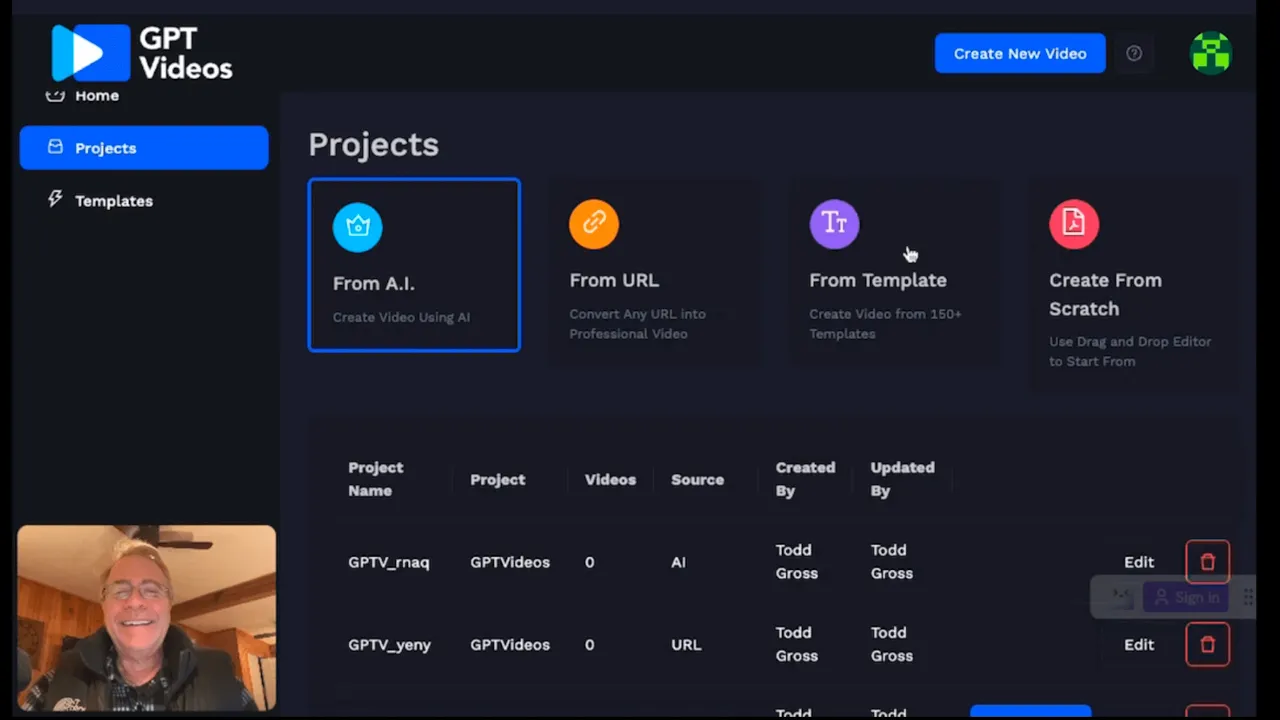Click the AI source cell

[678, 562]
